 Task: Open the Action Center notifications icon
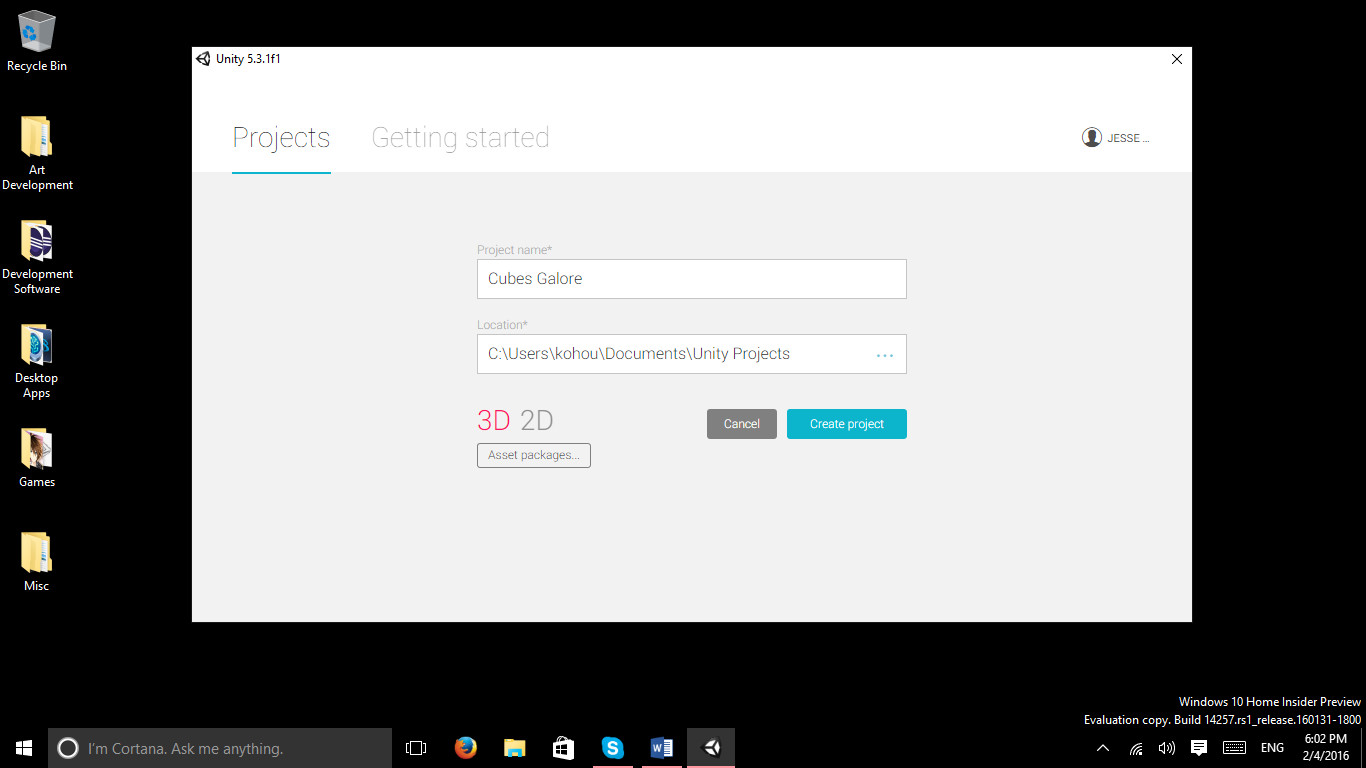(x=1199, y=748)
